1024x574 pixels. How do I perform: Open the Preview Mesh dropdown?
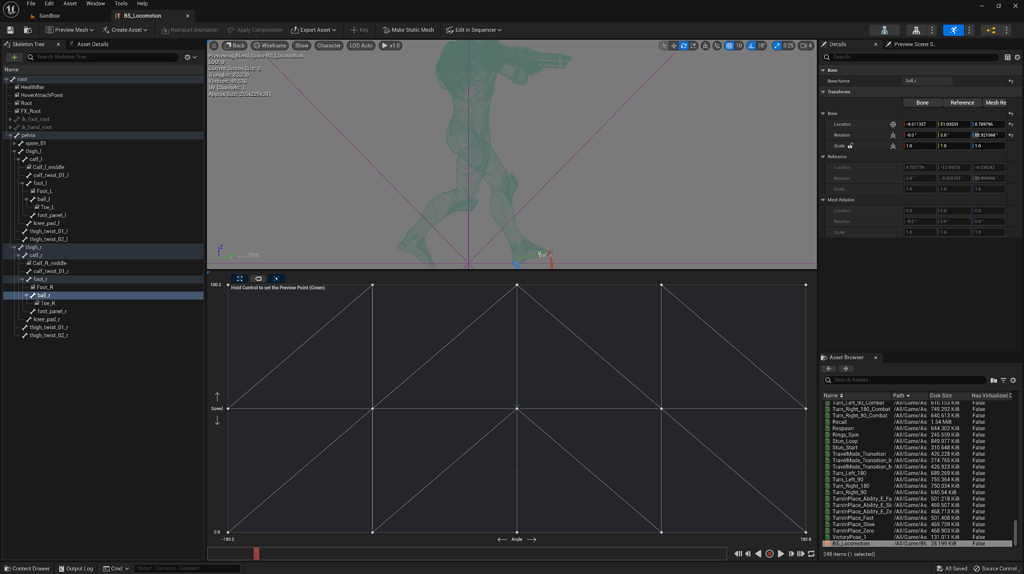click(70, 30)
